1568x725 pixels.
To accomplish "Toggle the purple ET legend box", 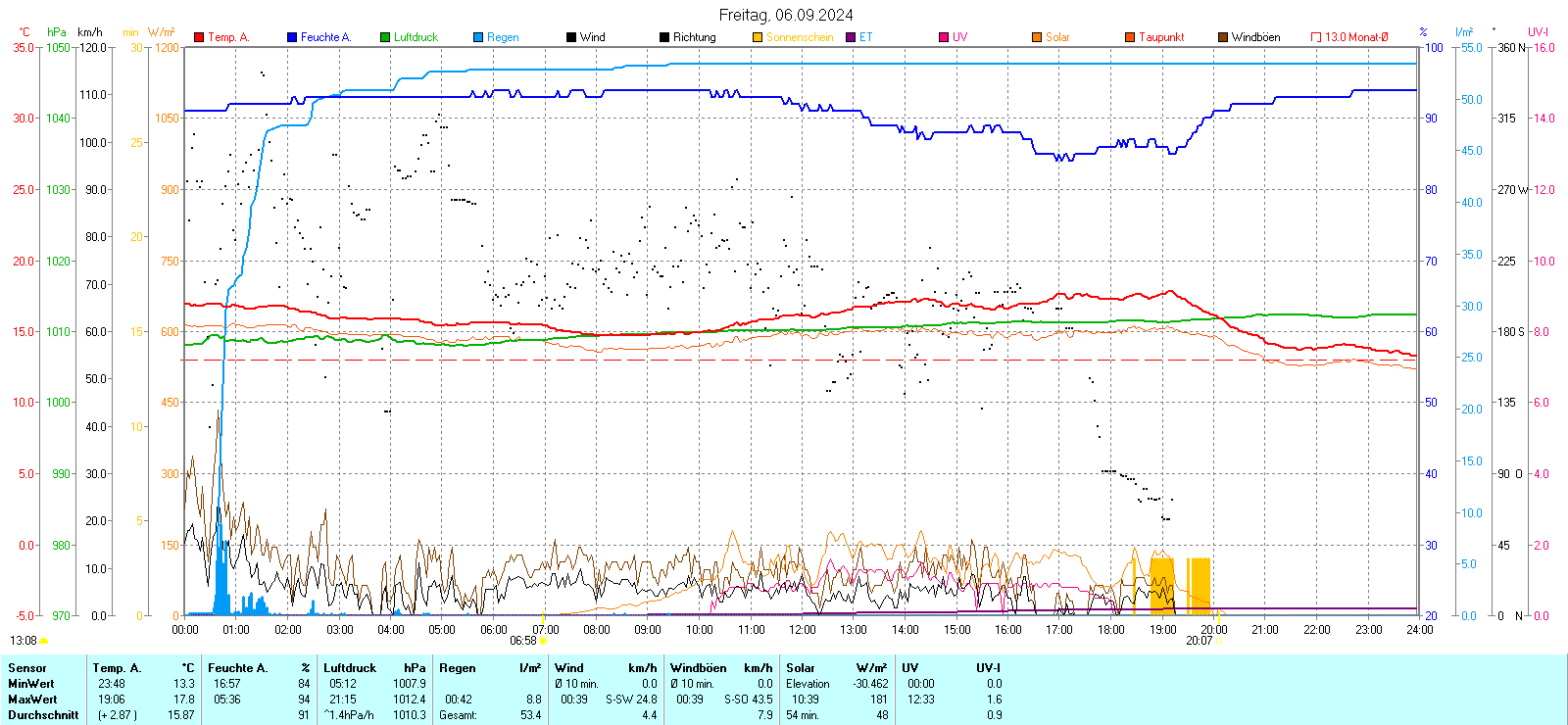I will (851, 37).
